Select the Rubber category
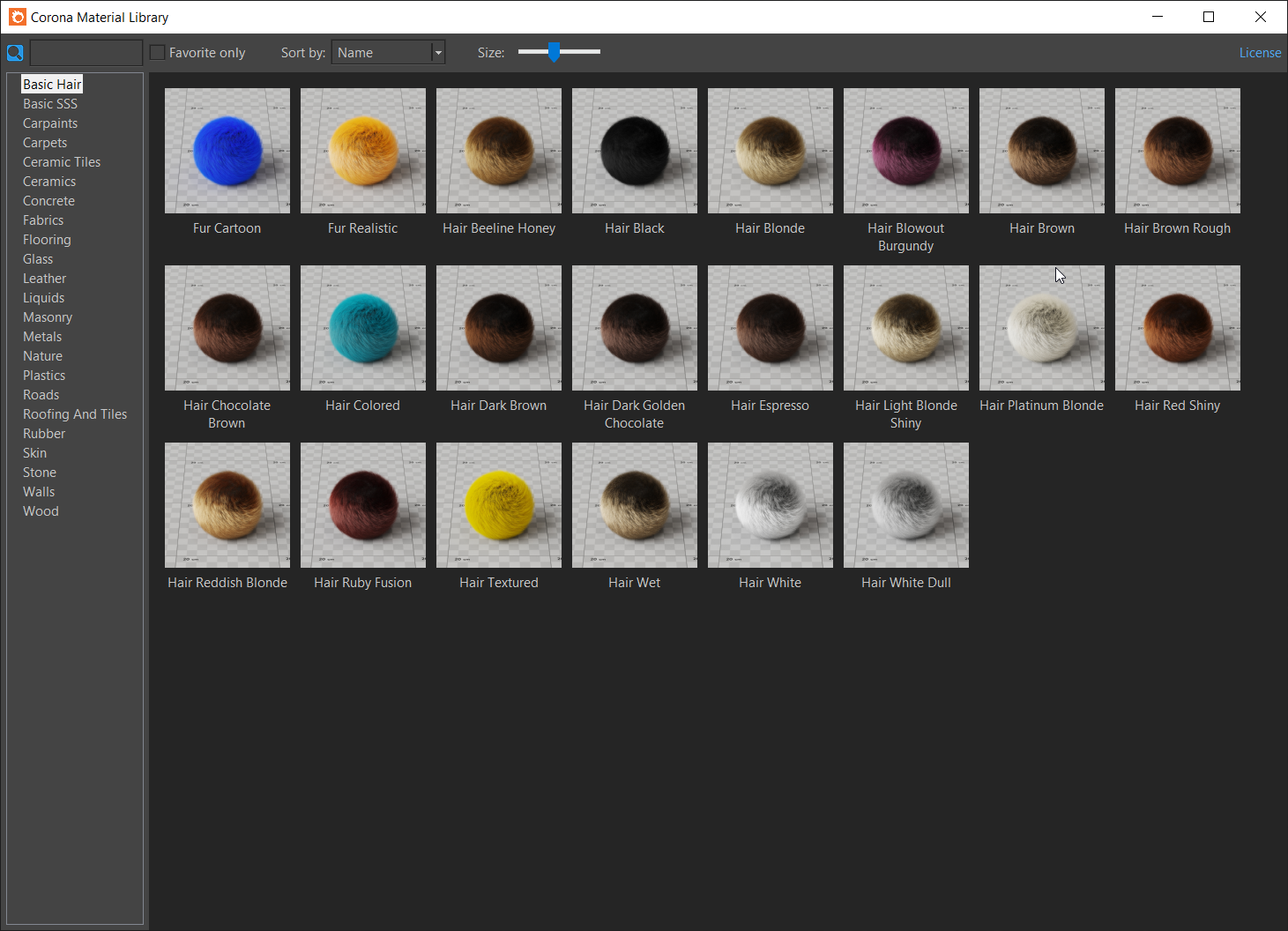The width and height of the screenshot is (1288, 931). click(44, 434)
